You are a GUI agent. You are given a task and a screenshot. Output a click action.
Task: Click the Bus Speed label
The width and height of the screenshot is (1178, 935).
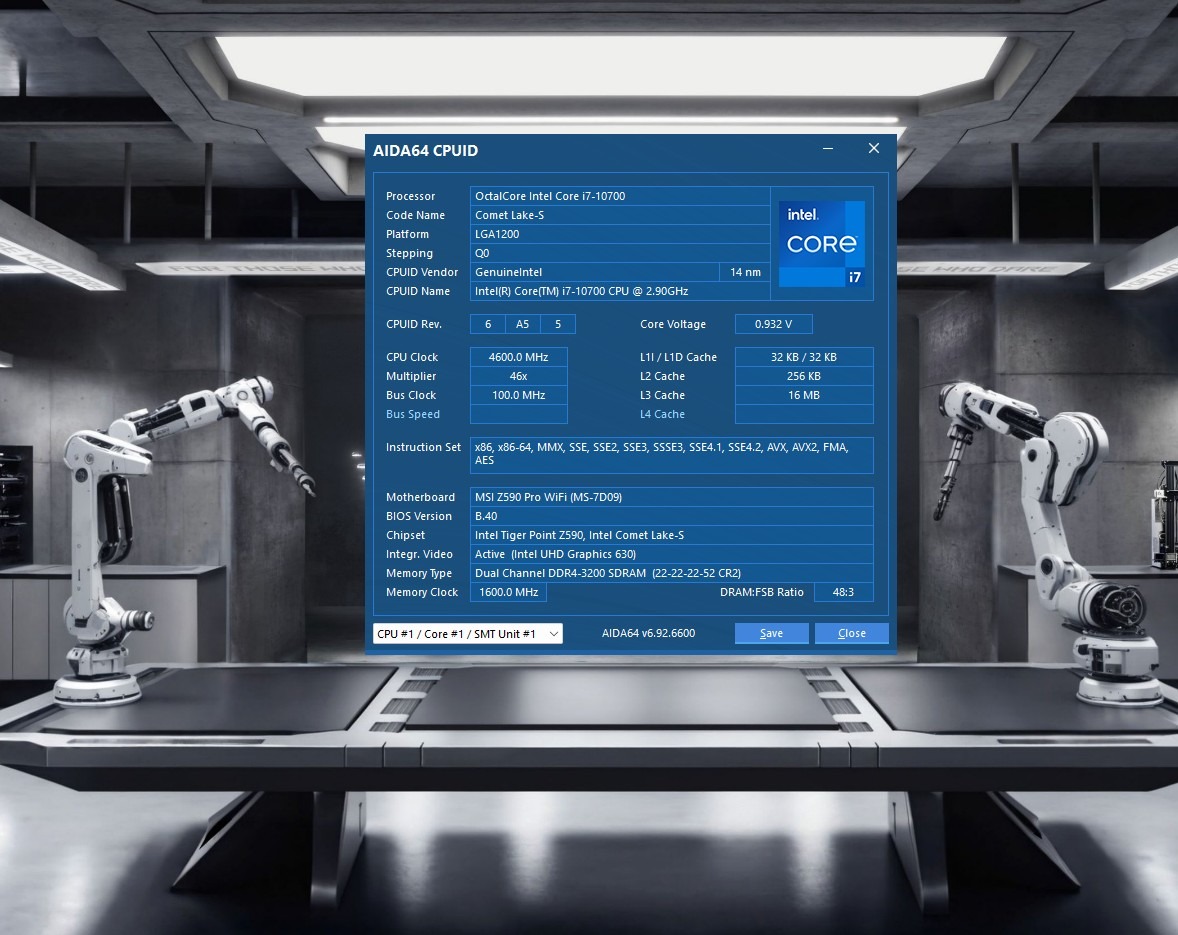coord(413,415)
